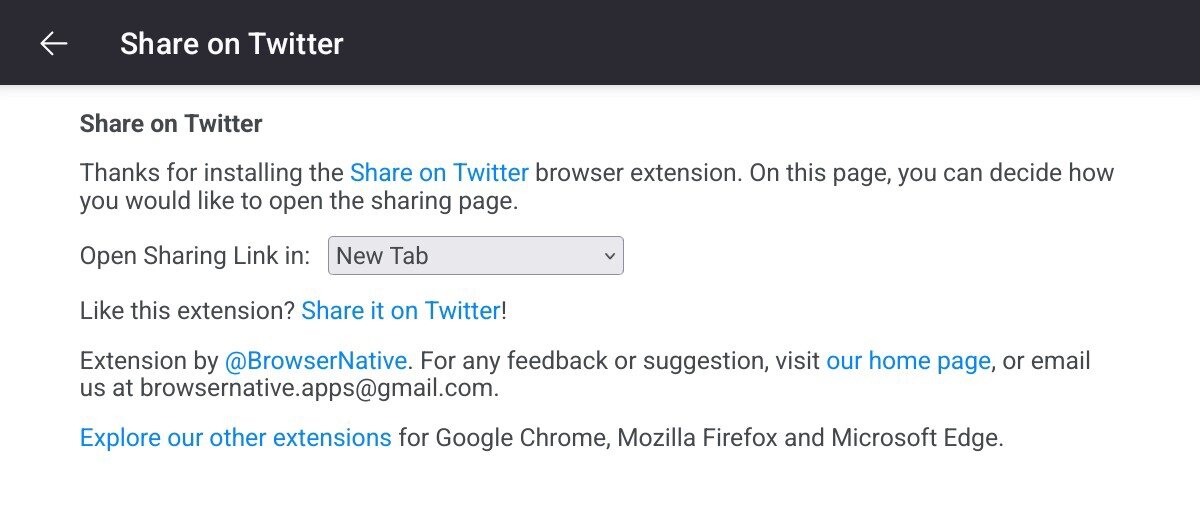Click the chevron on the New Tab selector
This screenshot has height=506, width=1200.
tap(609, 256)
